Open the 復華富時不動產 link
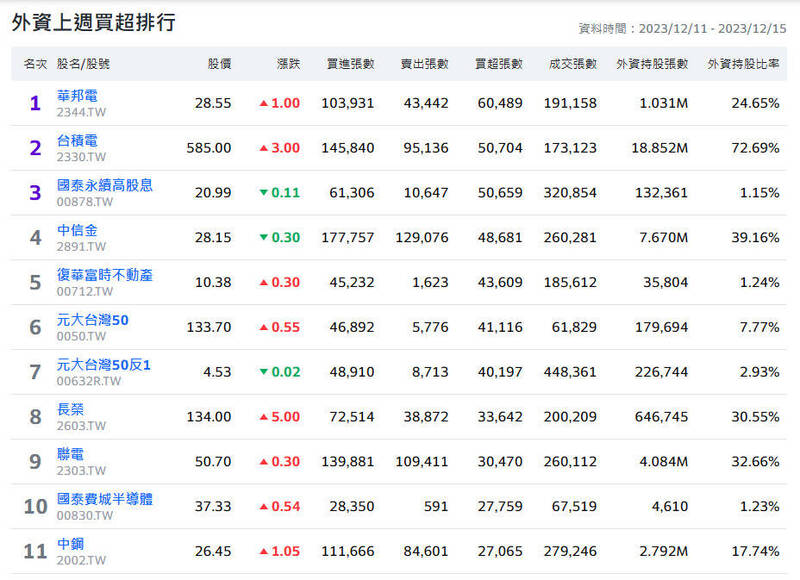 click(x=105, y=275)
